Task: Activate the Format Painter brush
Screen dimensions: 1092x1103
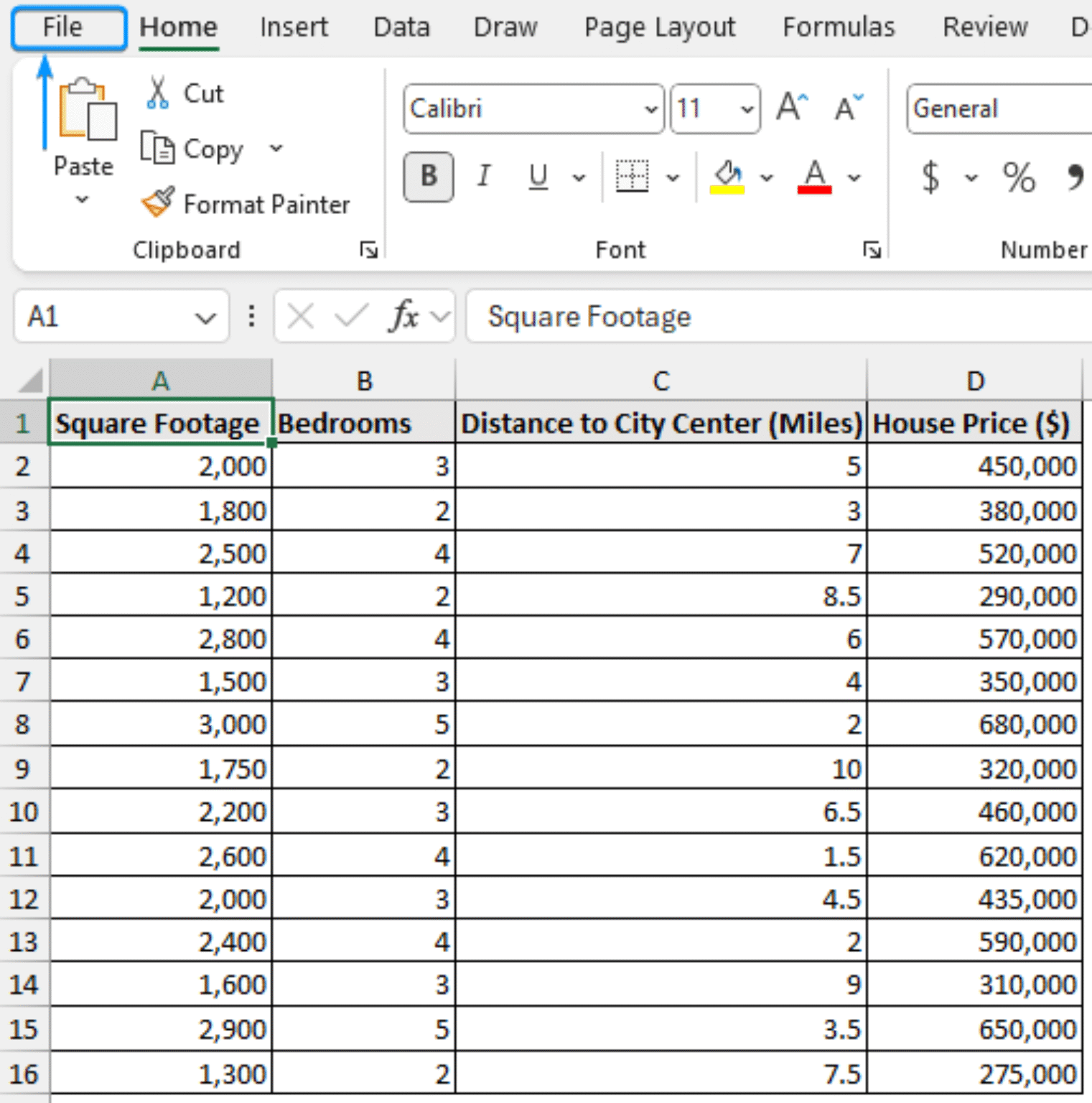Action: click(x=158, y=203)
